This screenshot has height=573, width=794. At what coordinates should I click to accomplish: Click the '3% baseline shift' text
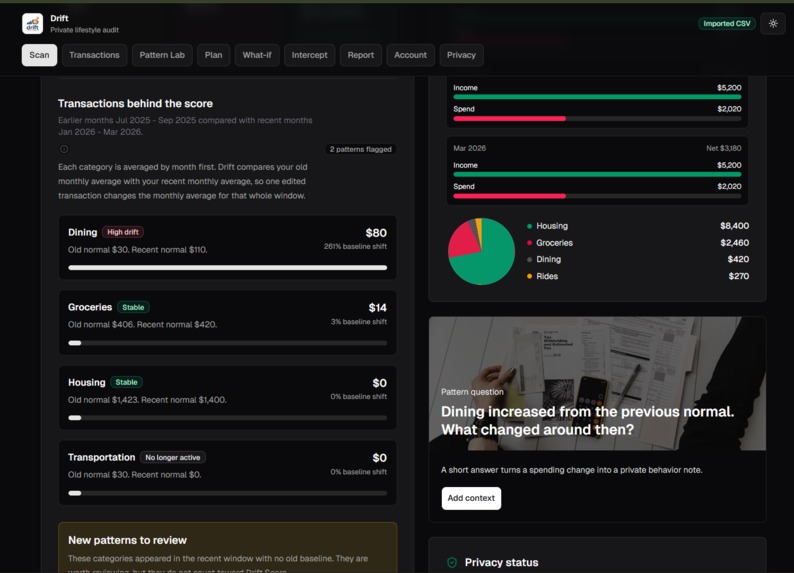pos(359,321)
